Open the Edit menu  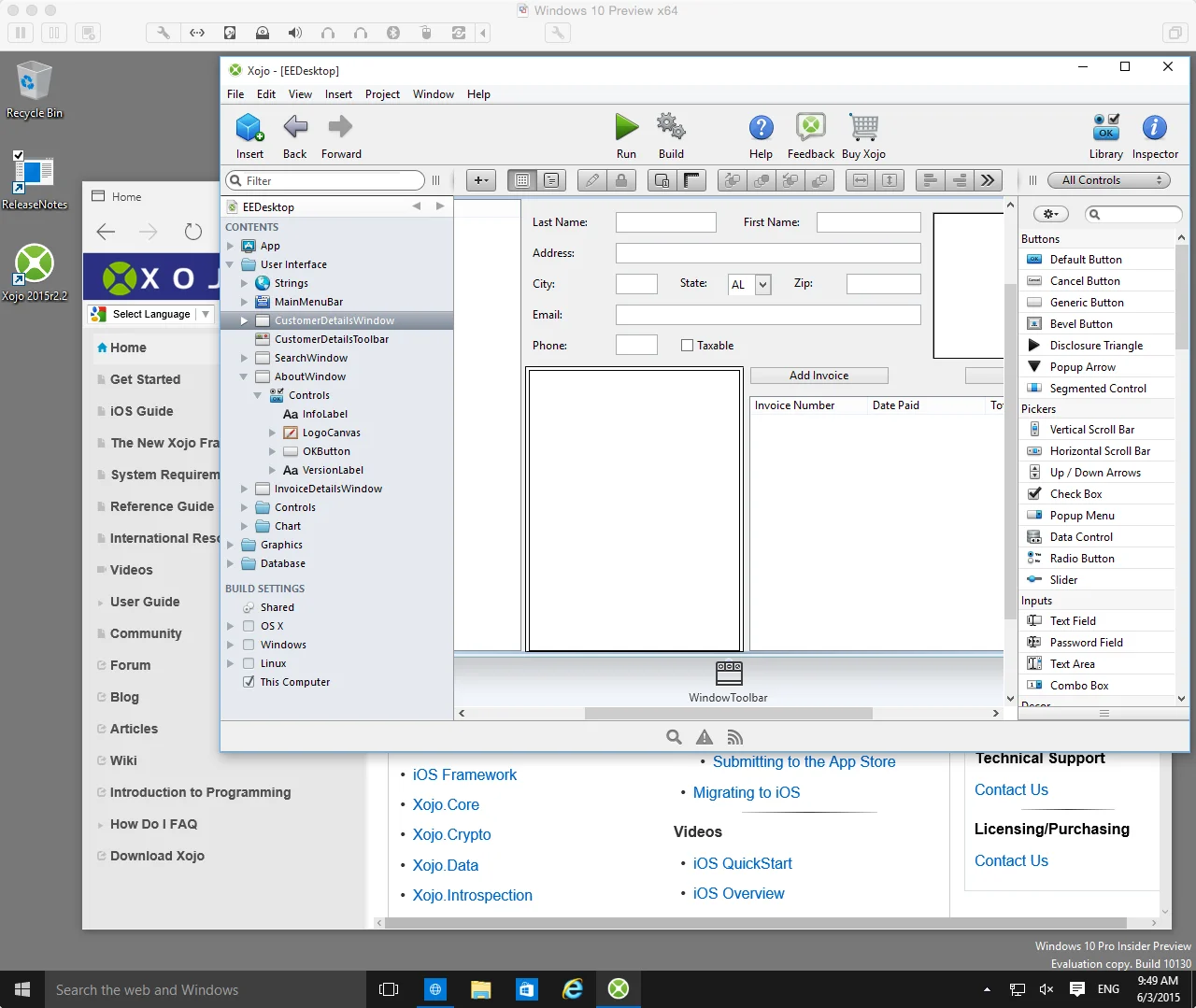(x=266, y=94)
